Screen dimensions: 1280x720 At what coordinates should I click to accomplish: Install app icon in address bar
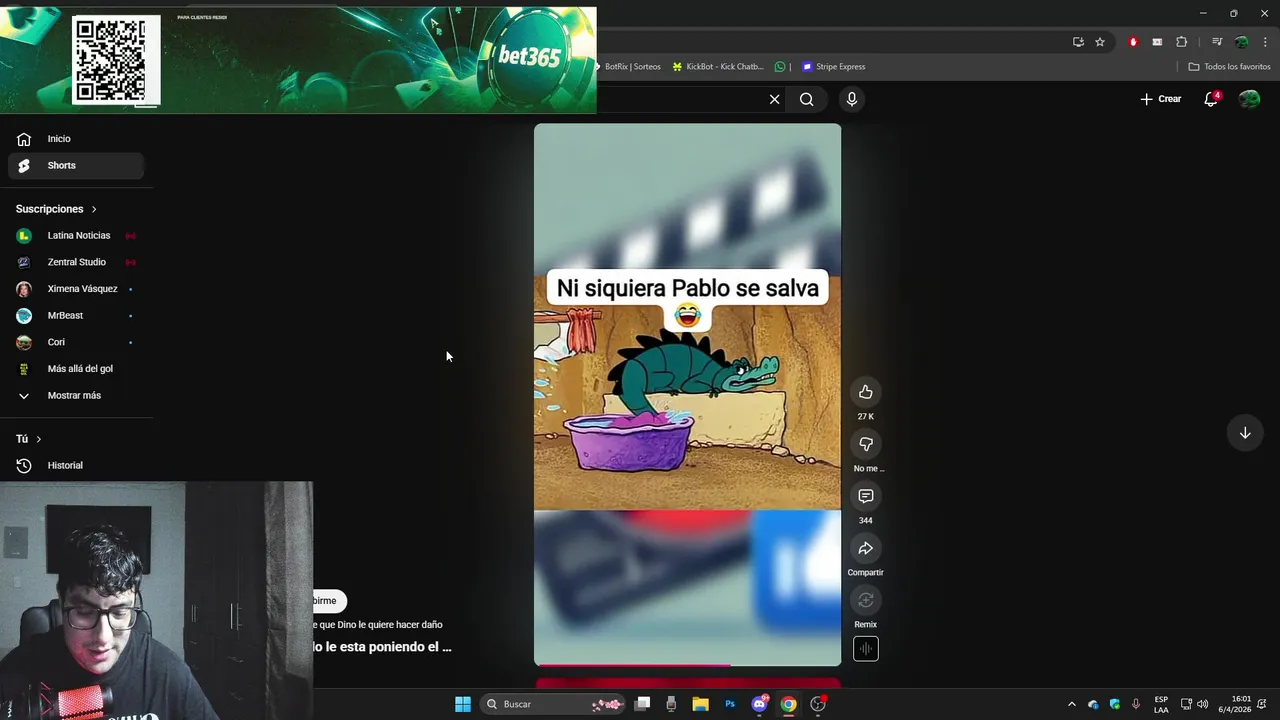coord(1078,42)
